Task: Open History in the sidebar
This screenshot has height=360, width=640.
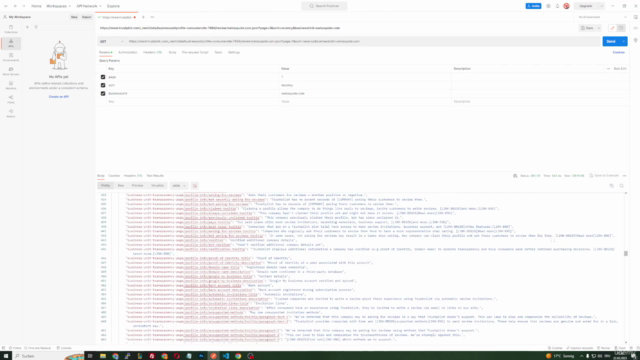Action: [x=11, y=113]
